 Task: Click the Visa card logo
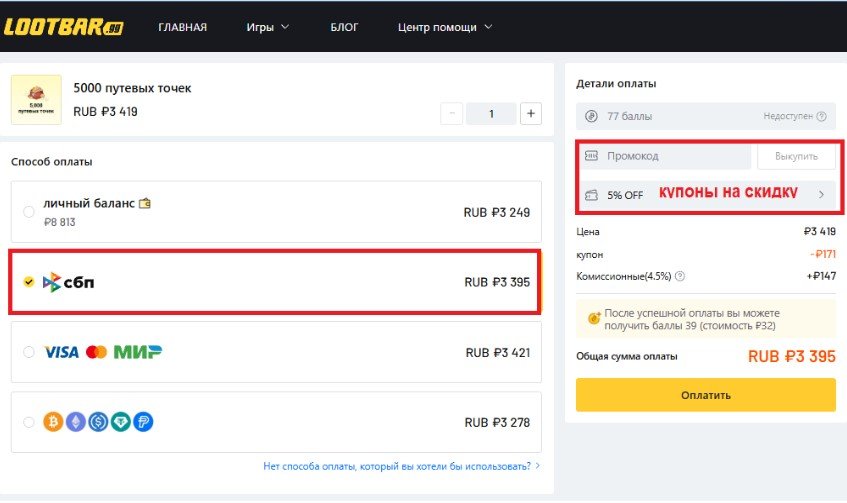(61, 352)
